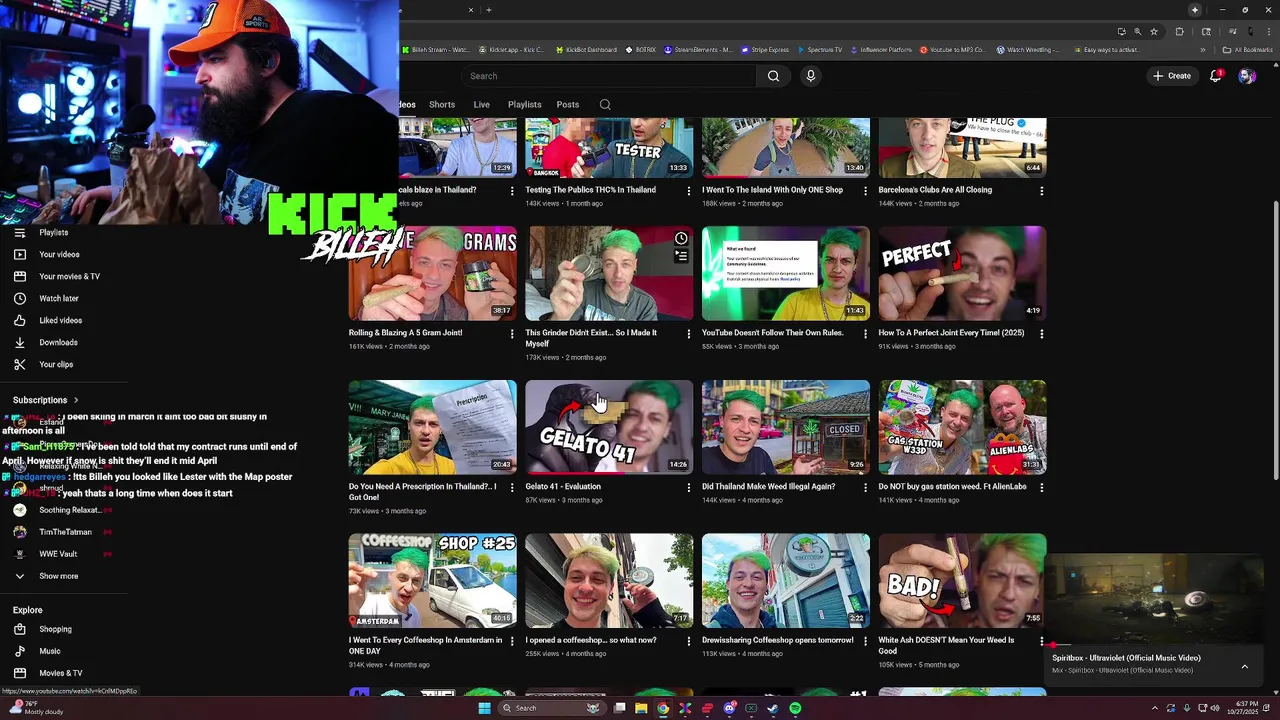Image resolution: width=1280 pixels, height=720 pixels.
Task: Open the COFFEESHOP Amsterdam video thumbnail
Action: 432,581
